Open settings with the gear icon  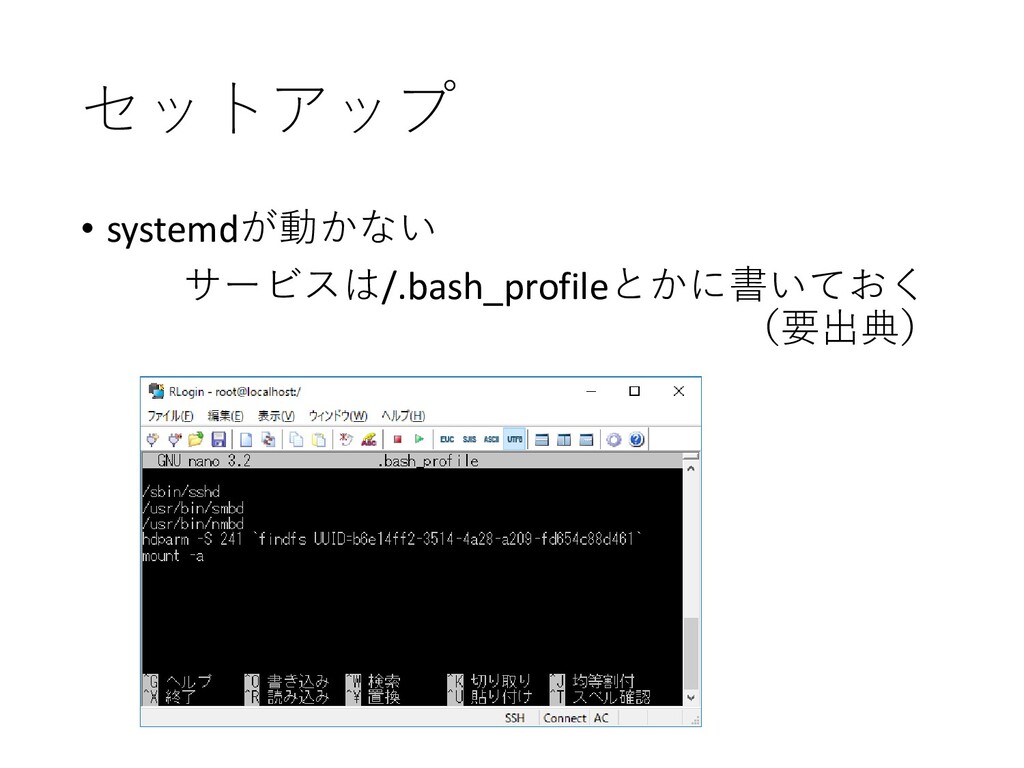click(613, 440)
